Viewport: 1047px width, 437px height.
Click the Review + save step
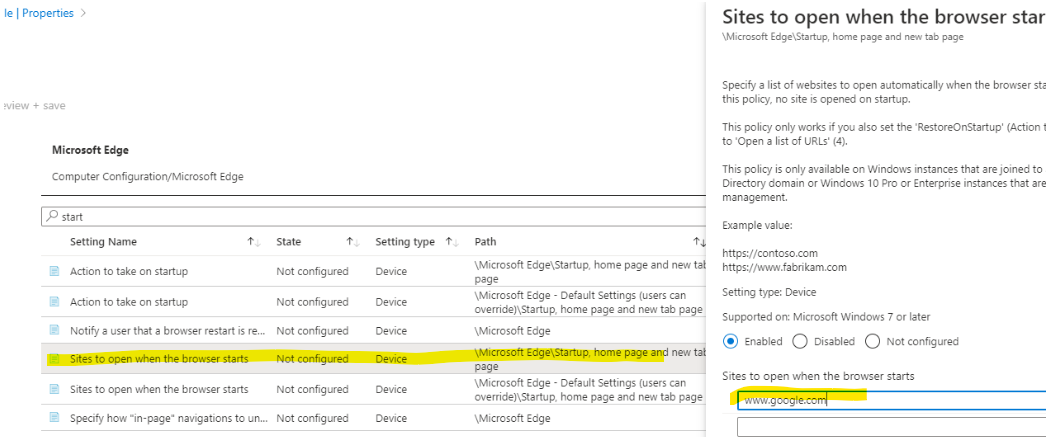pyautogui.click(x=33, y=106)
